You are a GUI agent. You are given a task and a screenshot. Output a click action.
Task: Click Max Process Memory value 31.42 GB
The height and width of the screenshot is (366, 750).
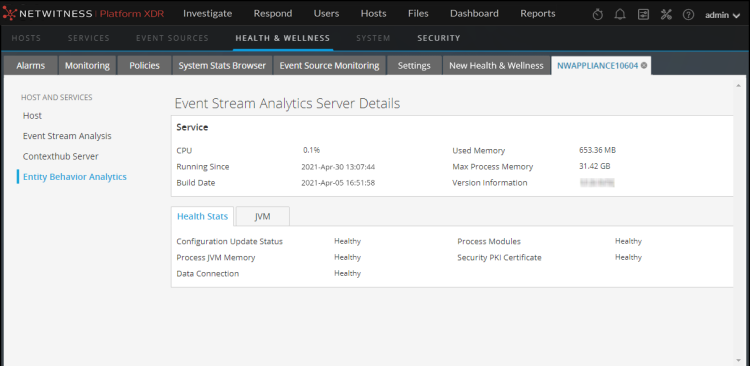point(595,166)
